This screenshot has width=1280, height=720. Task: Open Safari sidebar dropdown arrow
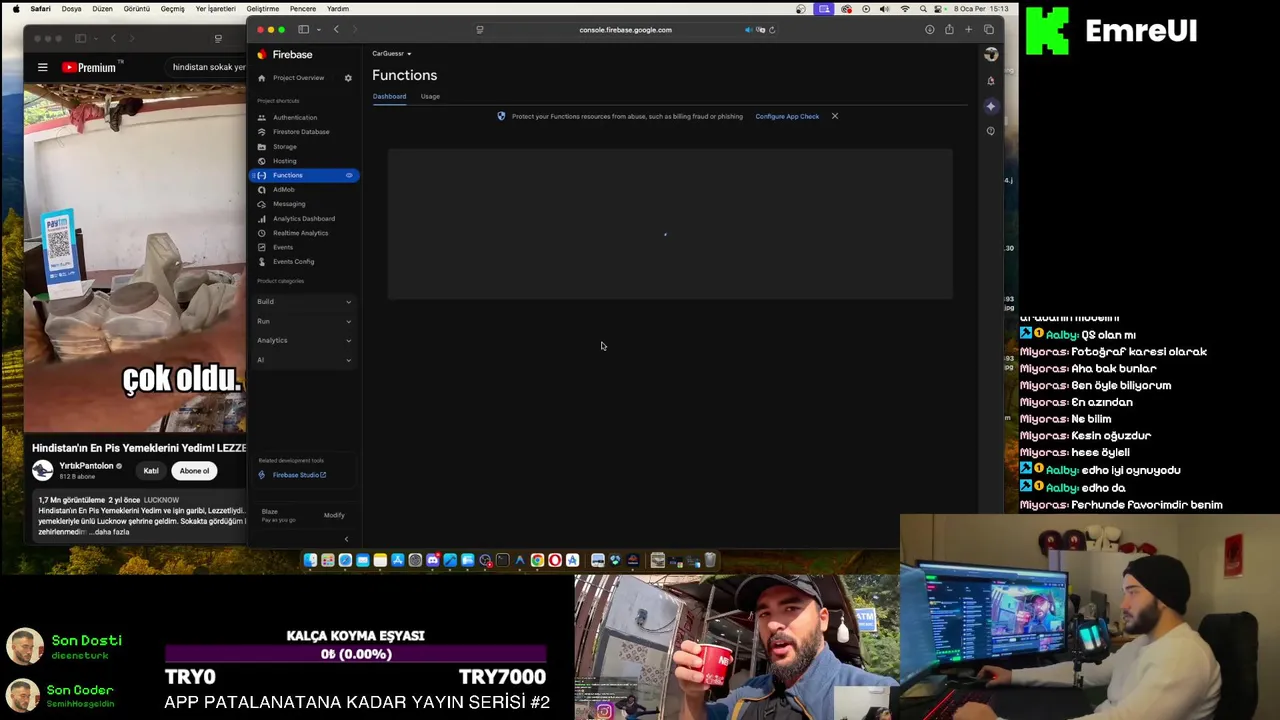tap(317, 30)
